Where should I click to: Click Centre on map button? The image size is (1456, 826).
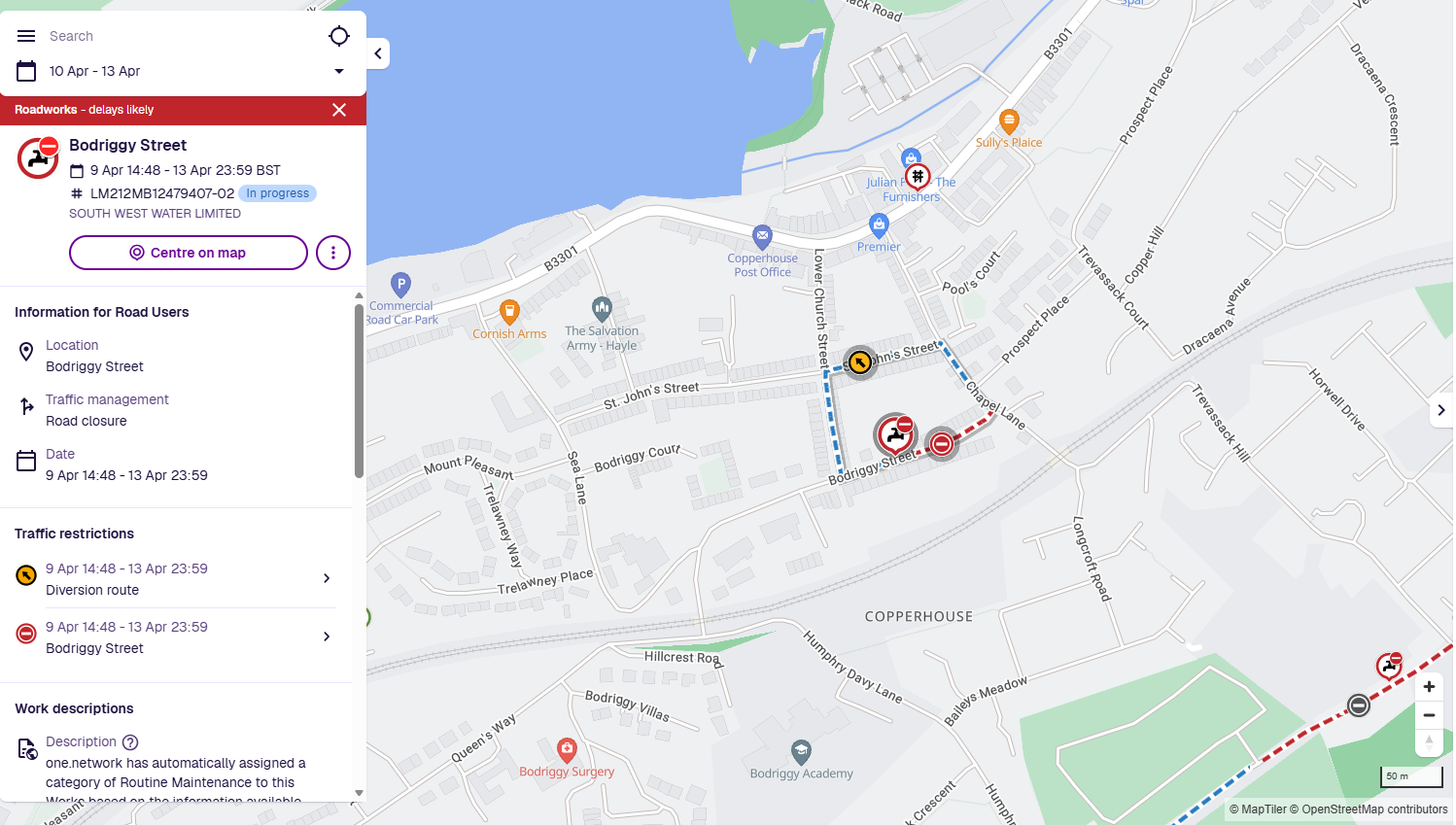tap(189, 253)
